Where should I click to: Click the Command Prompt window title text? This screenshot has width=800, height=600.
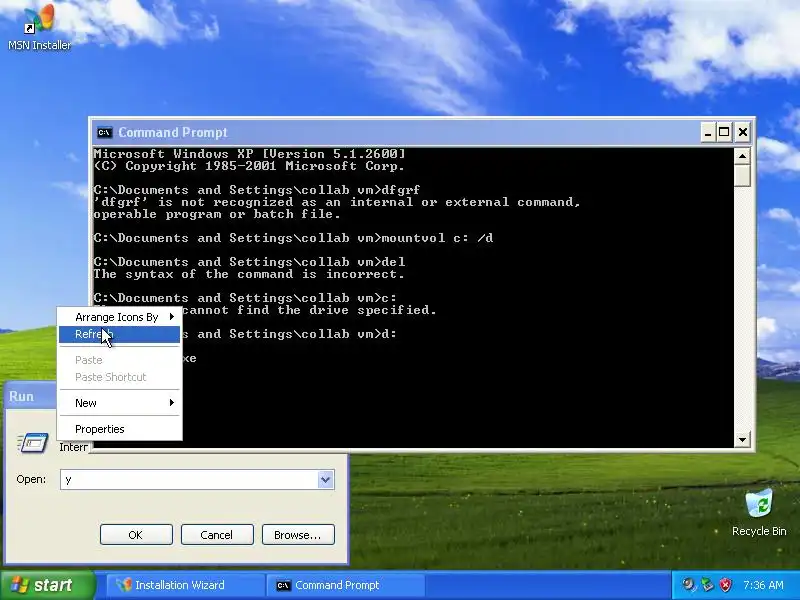point(173,133)
